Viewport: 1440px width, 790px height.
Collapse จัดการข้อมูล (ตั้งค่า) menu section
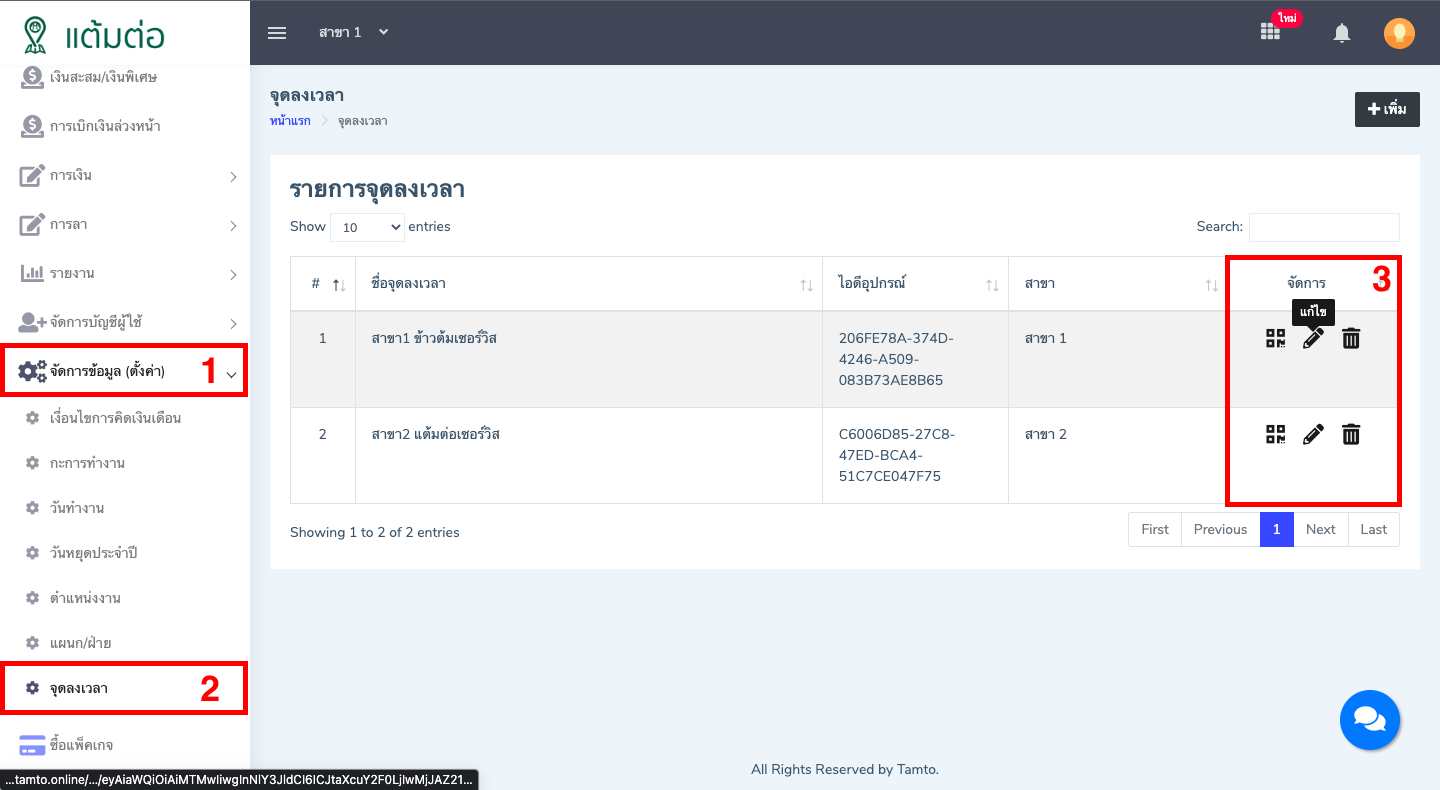(x=125, y=371)
